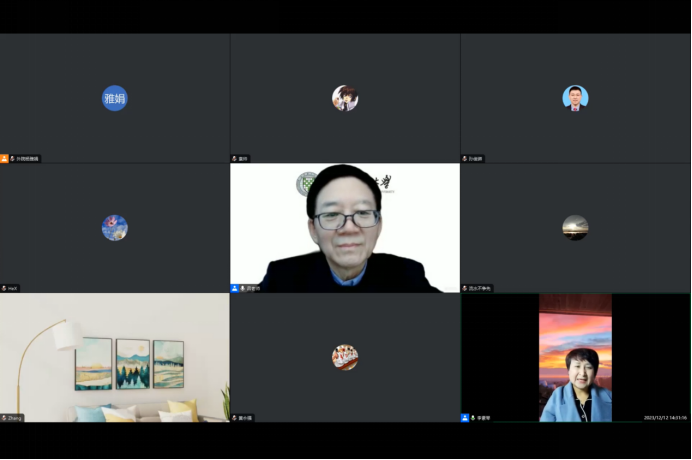Click the microphone icon beside Hell's name
692x460 pixels.
pyautogui.click(x=5, y=288)
